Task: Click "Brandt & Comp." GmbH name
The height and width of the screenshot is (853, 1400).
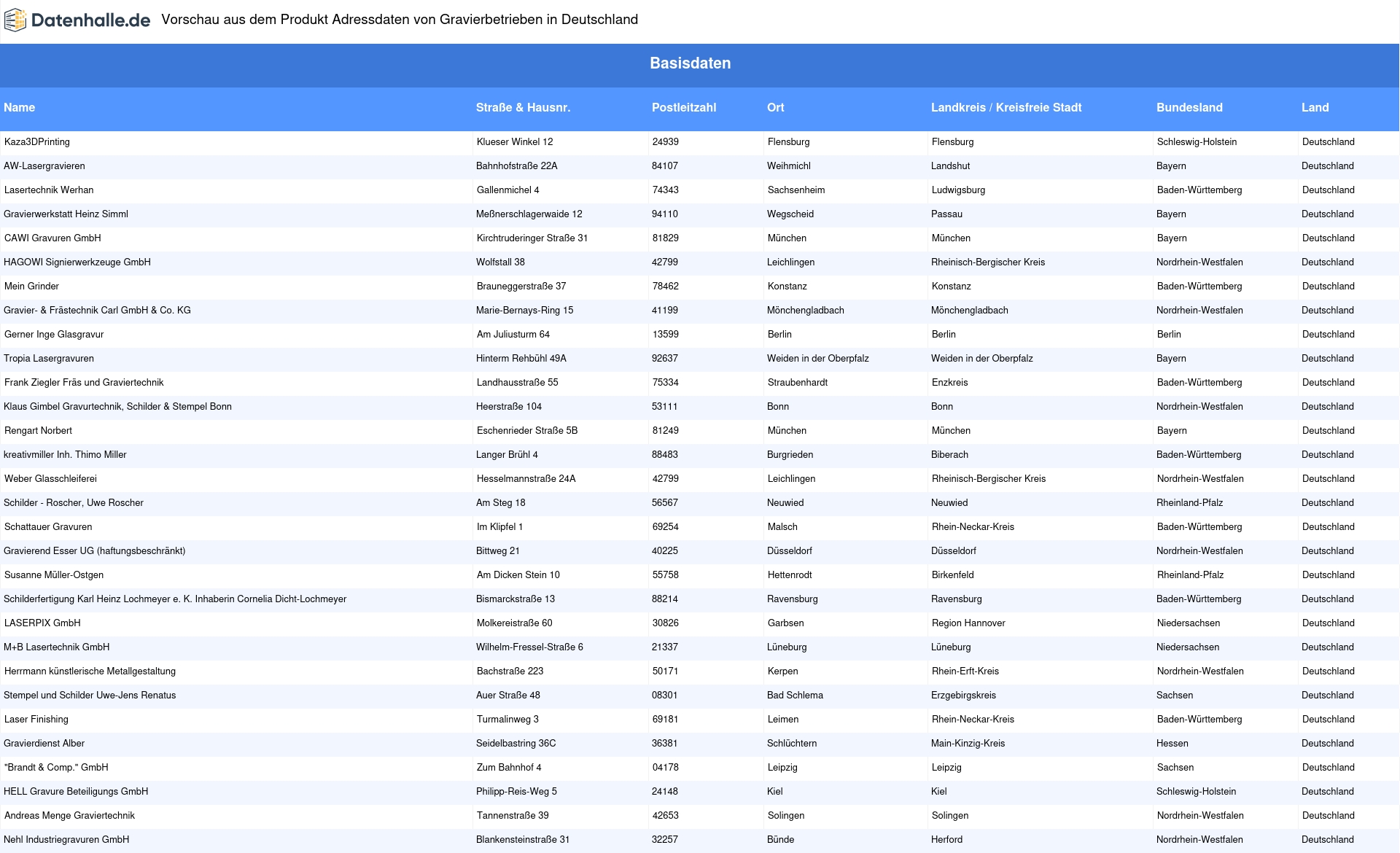Action: coord(56,768)
